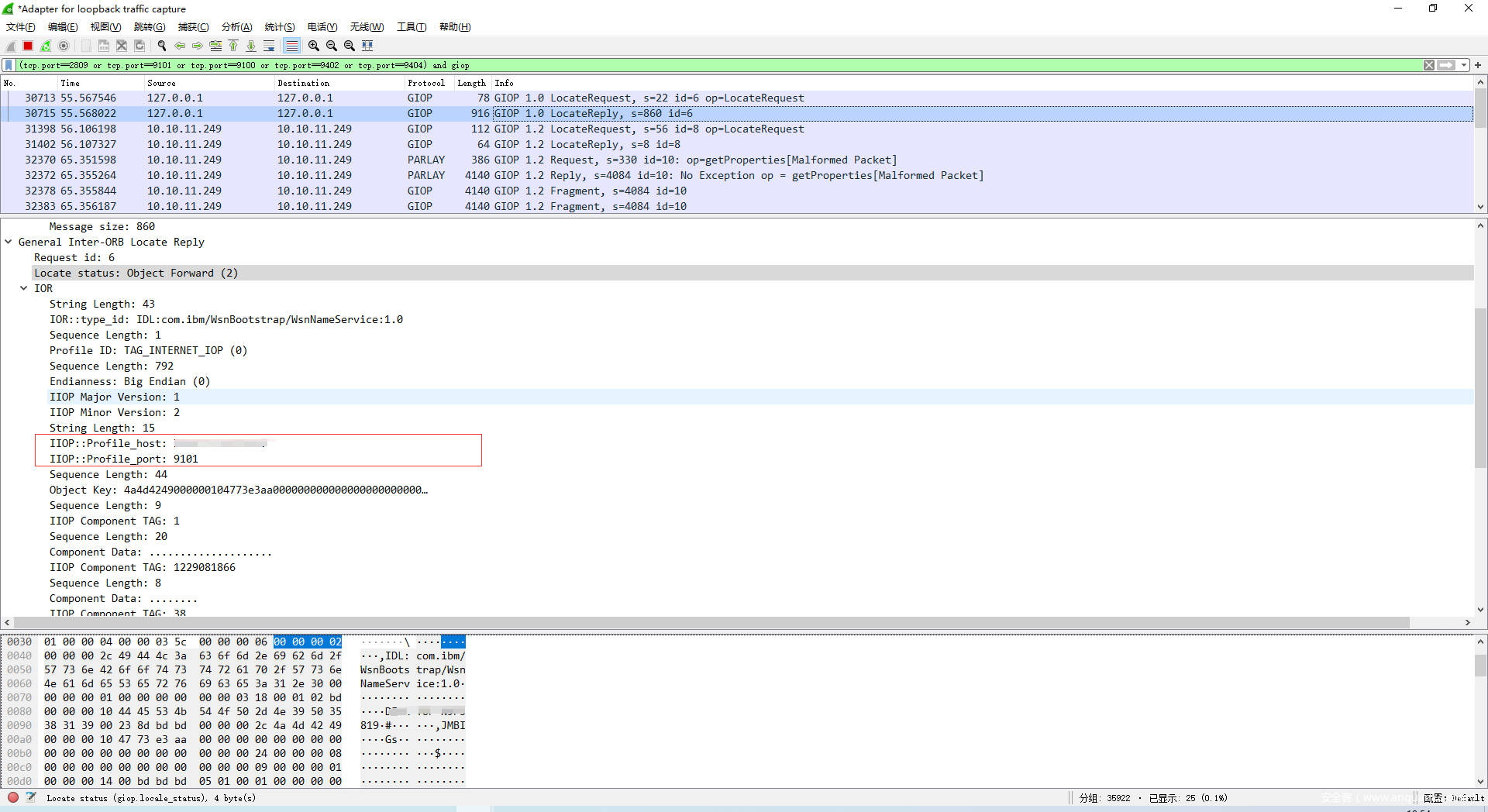This screenshot has width=1488, height=812.
Task: Toggle auto-scroll during live capture
Action: 269,46
